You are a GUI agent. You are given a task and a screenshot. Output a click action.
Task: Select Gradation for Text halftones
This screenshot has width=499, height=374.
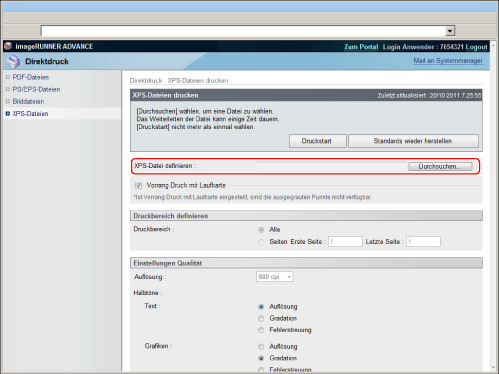click(x=261, y=318)
